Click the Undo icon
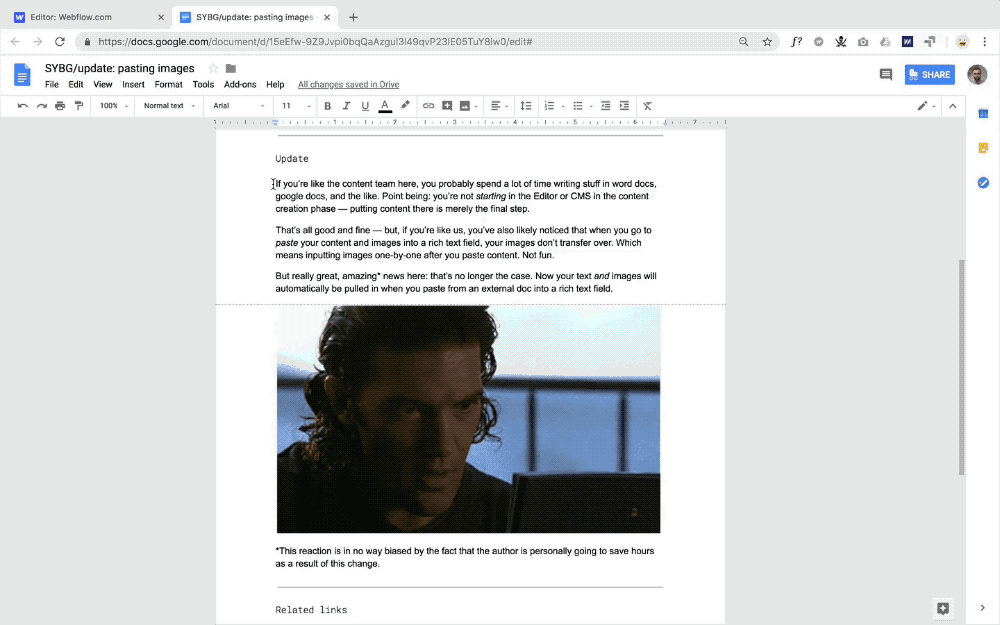 (x=22, y=106)
